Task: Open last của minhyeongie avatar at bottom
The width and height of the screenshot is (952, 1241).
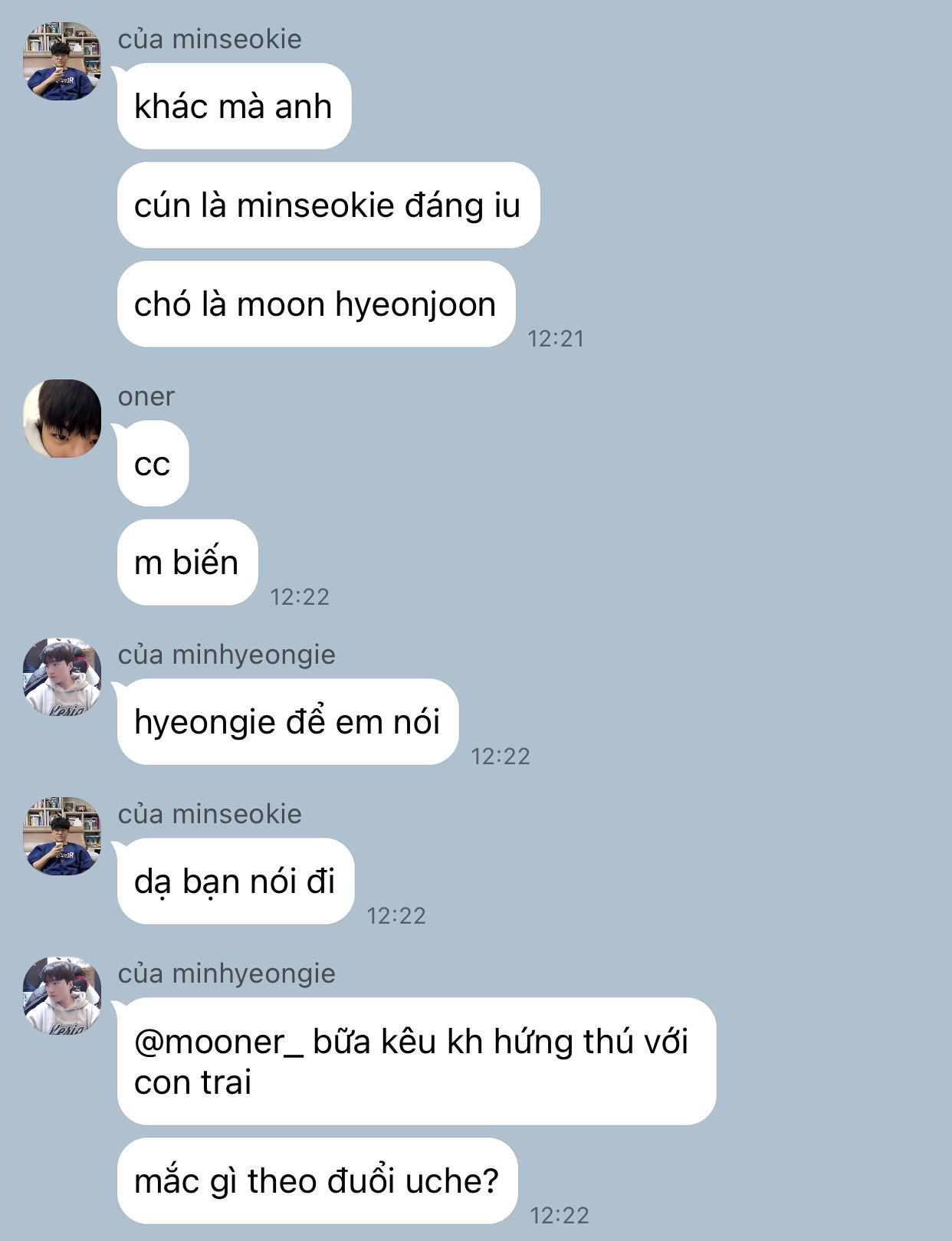Action: click(x=62, y=996)
